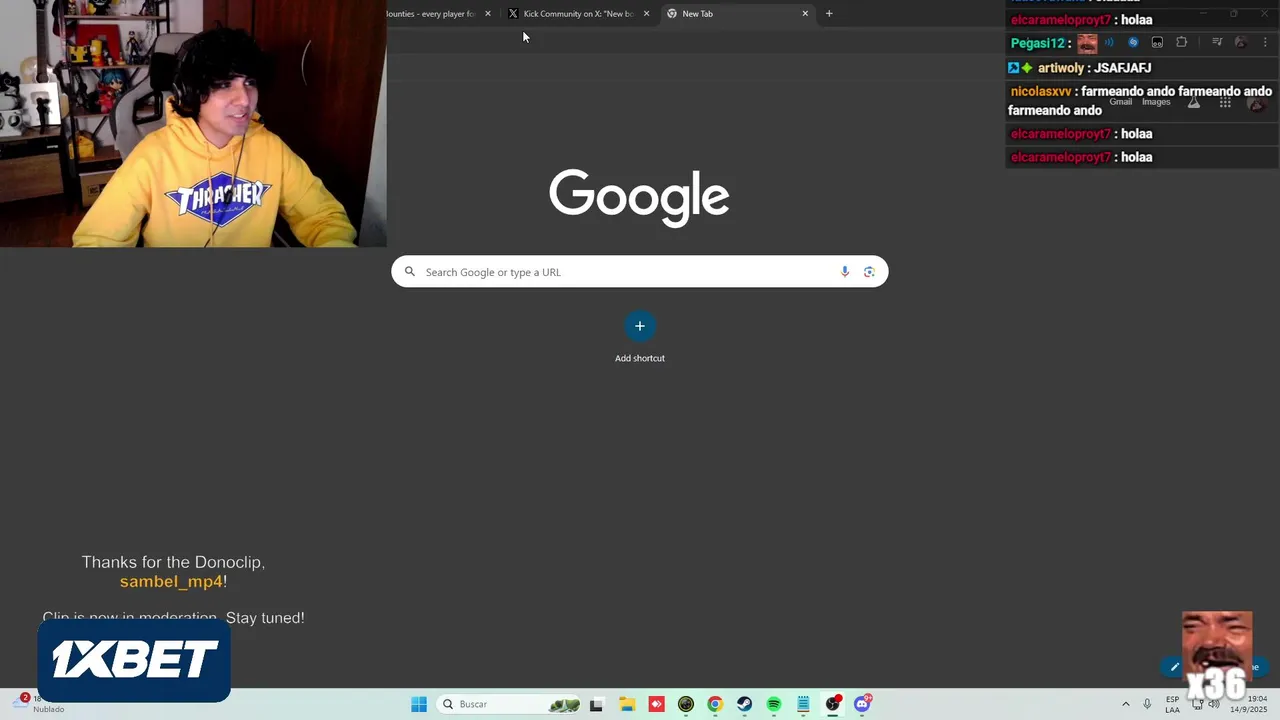Open the Gmail link
The width and height of the screenshot is (1280, 720).
pos(1120,102)
